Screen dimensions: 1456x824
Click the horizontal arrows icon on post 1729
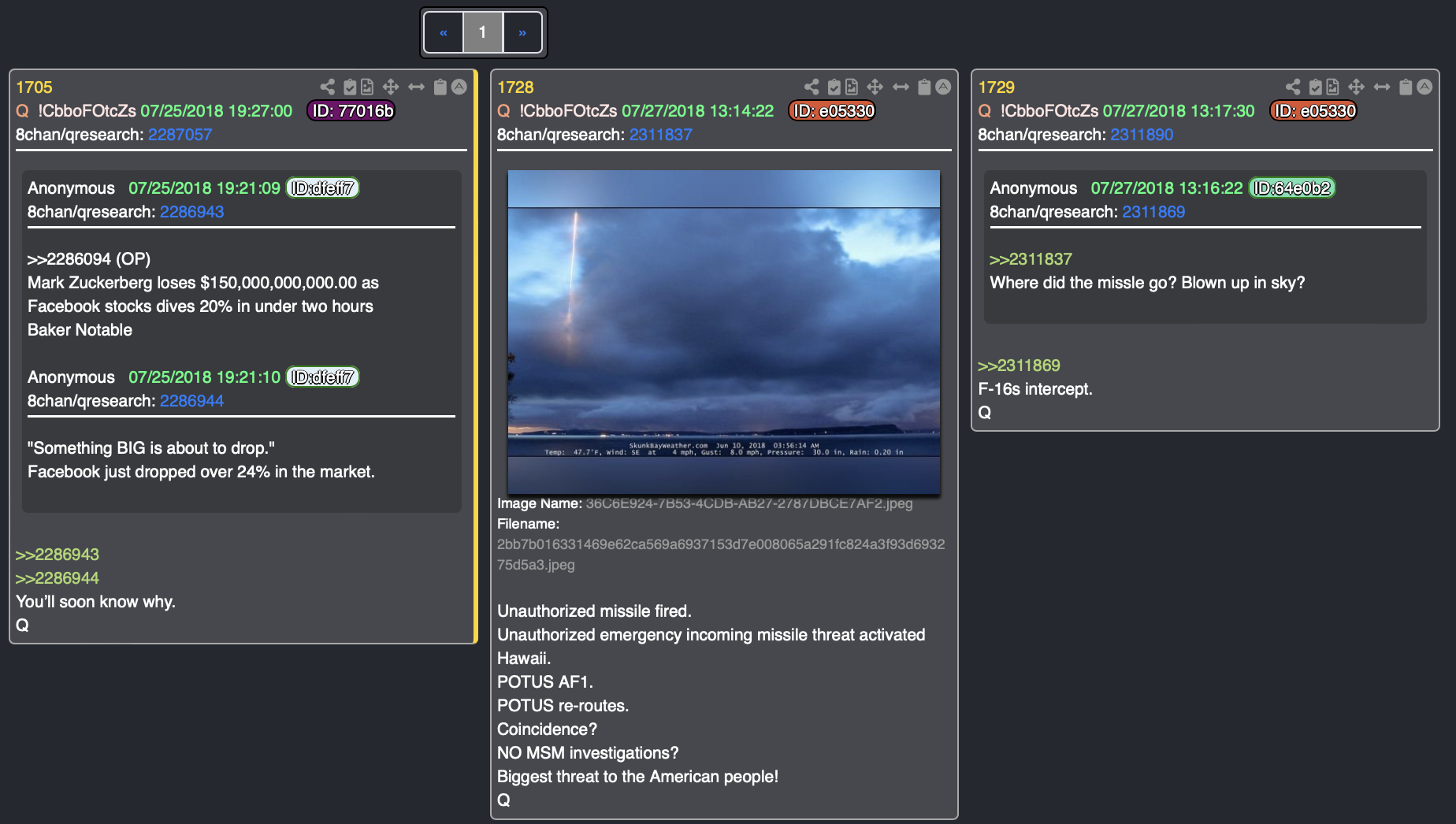tap(1383, 87)
